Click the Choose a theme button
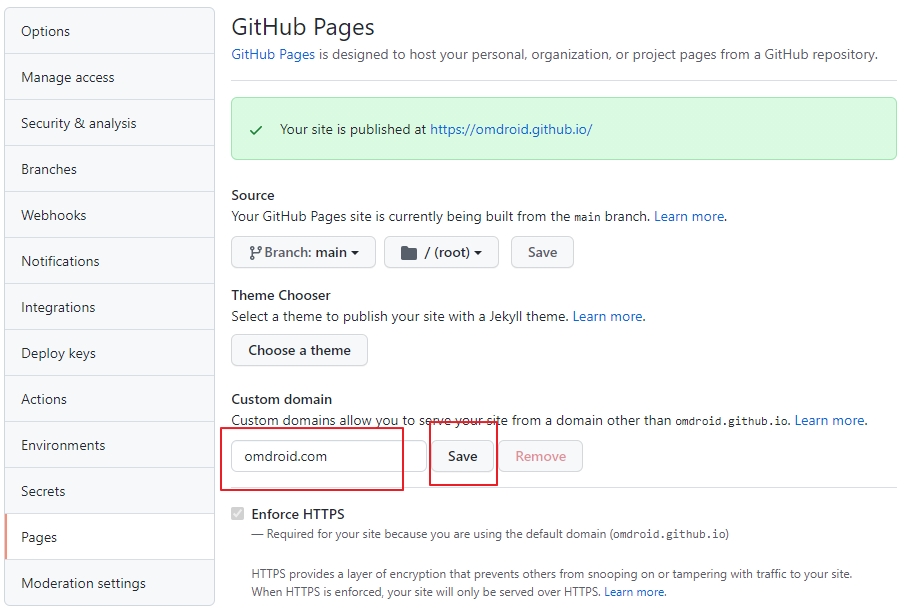The image size is (906, 614). 299,350
